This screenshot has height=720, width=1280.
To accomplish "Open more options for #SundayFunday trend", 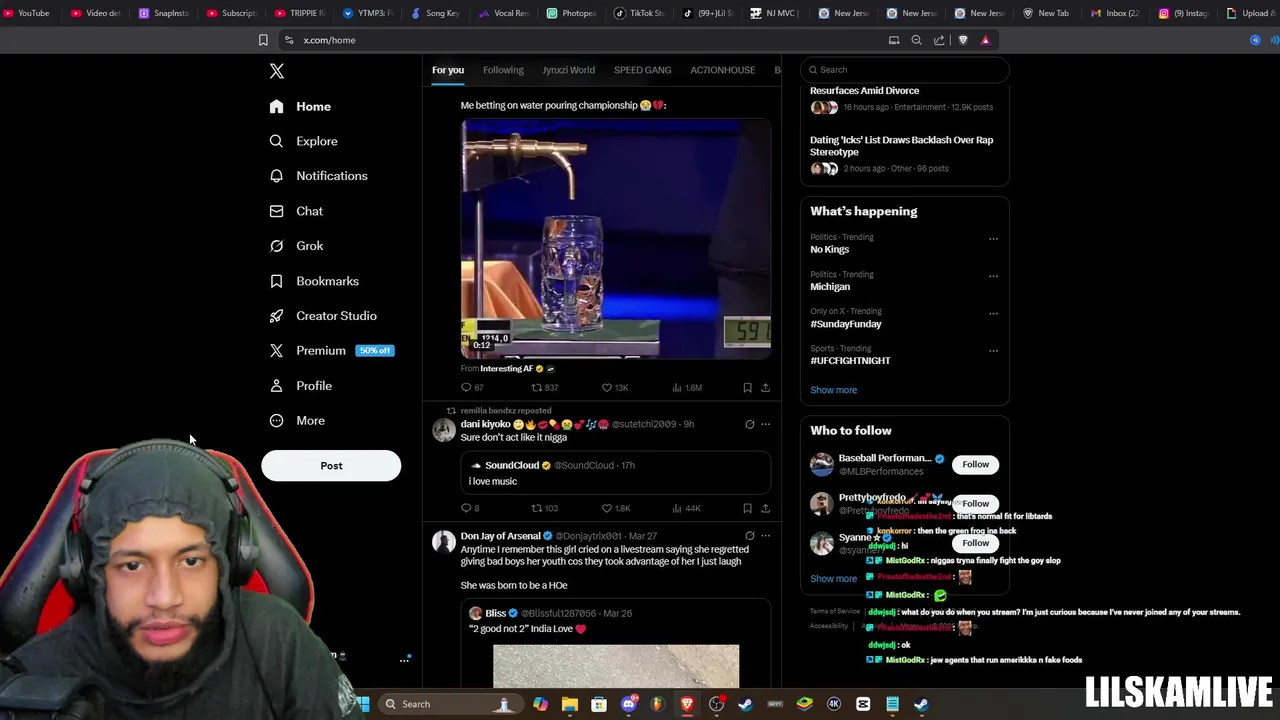I will 993,313.
